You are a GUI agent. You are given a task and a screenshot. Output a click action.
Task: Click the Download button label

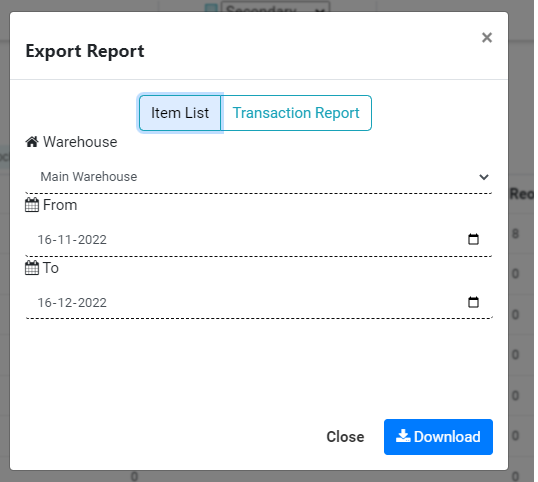click(447, 437)
